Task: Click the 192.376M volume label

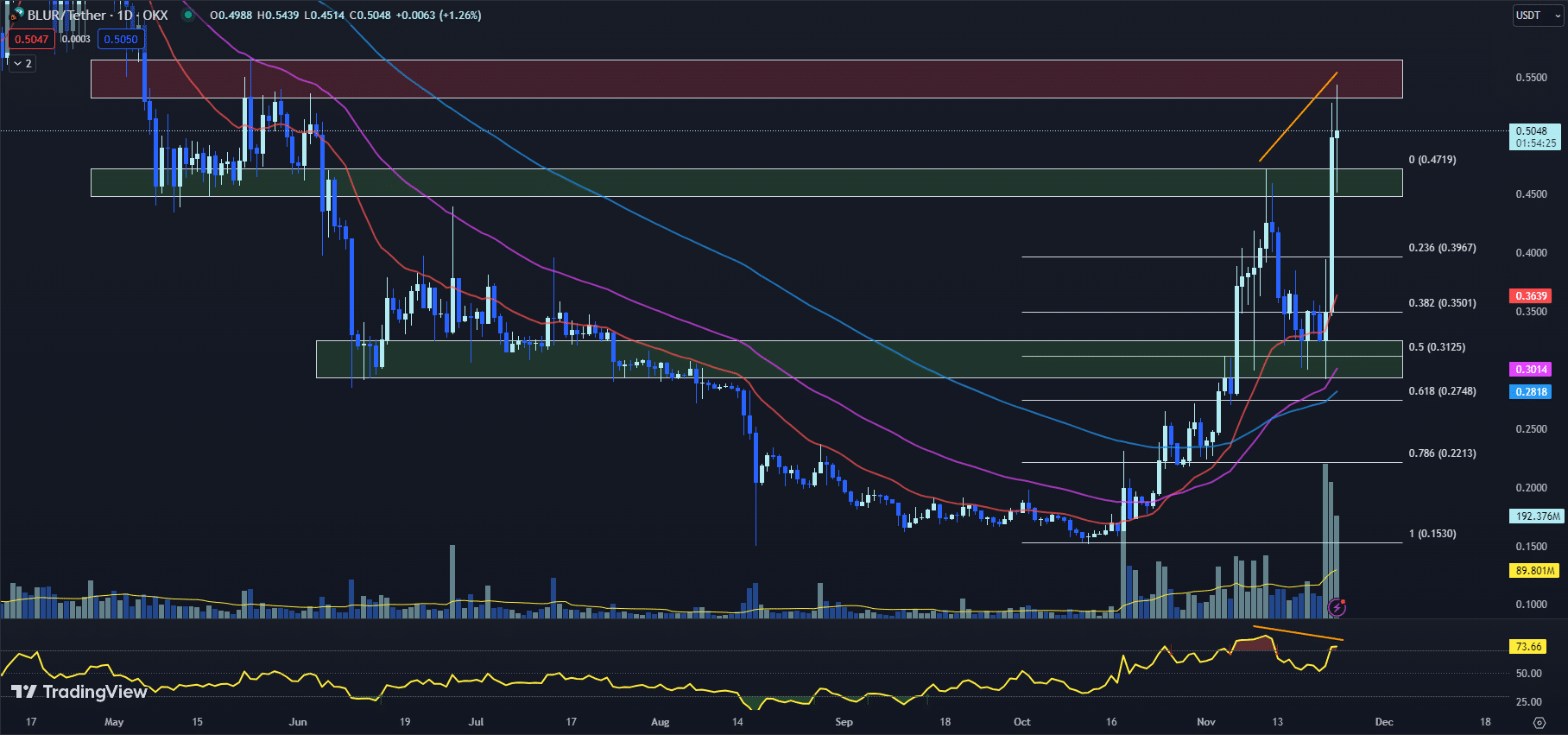Action: point(1538,516)
